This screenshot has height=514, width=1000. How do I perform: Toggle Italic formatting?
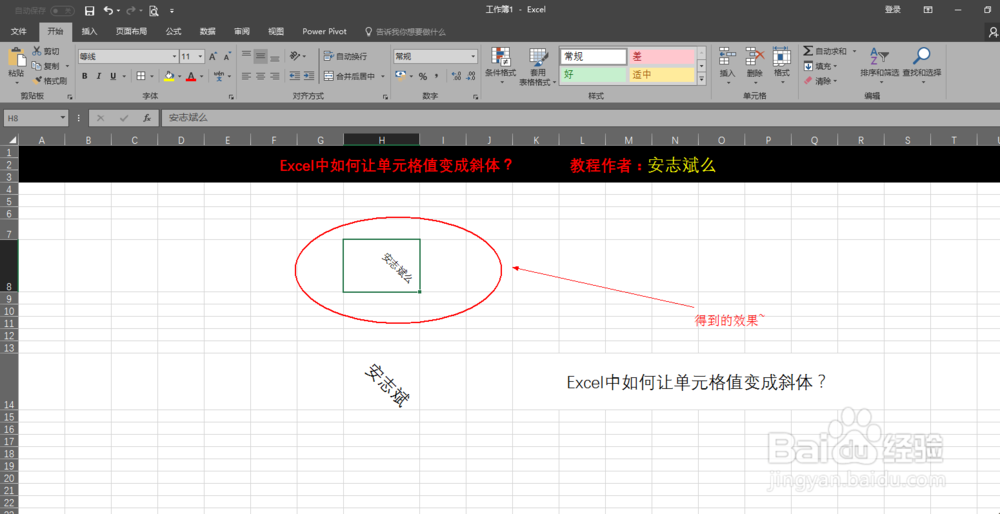pos(99,76)
